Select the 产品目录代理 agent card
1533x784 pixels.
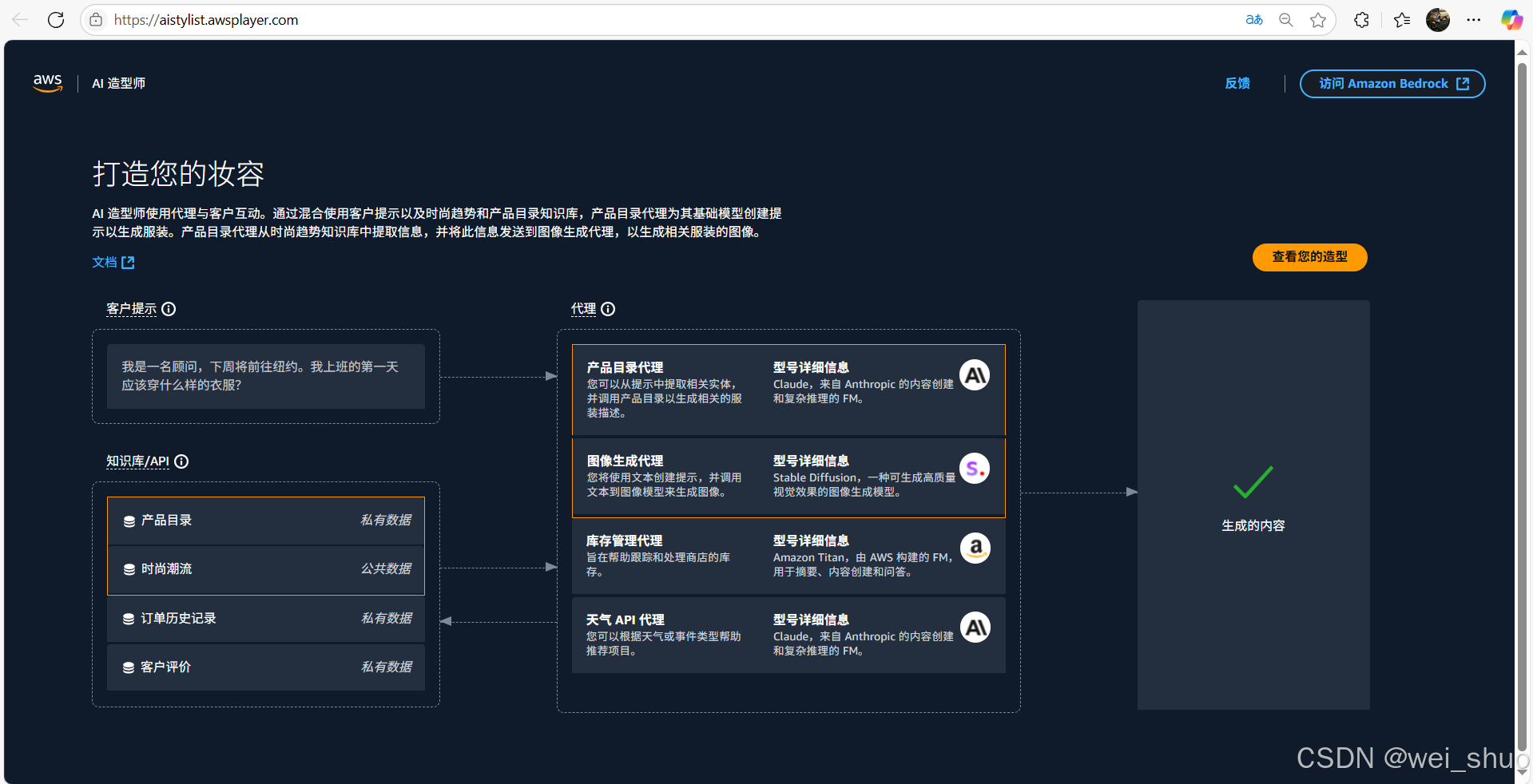pyautogui.click(x=788, y=390)
